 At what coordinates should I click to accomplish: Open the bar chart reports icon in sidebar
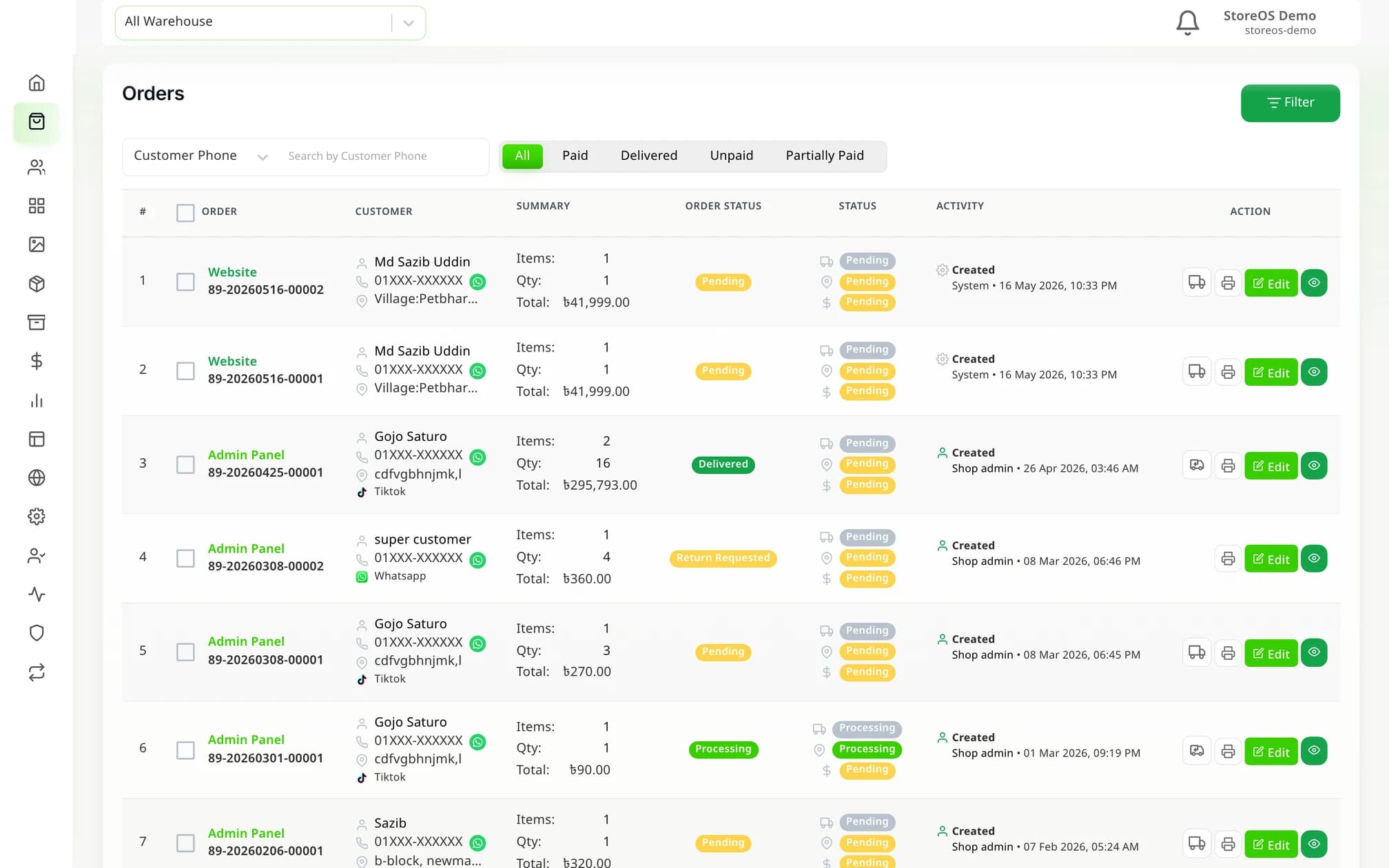pos(37,400)
